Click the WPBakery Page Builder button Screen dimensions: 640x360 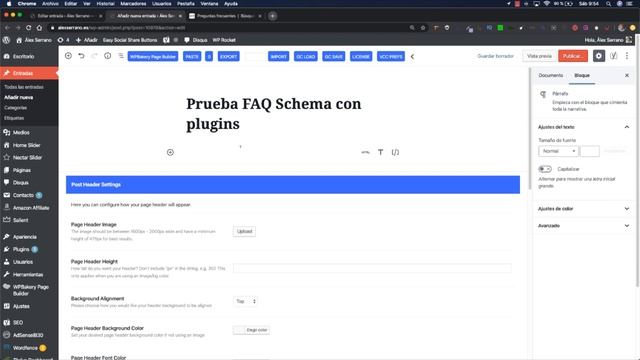pyautogui.click(x=153, y=56)
